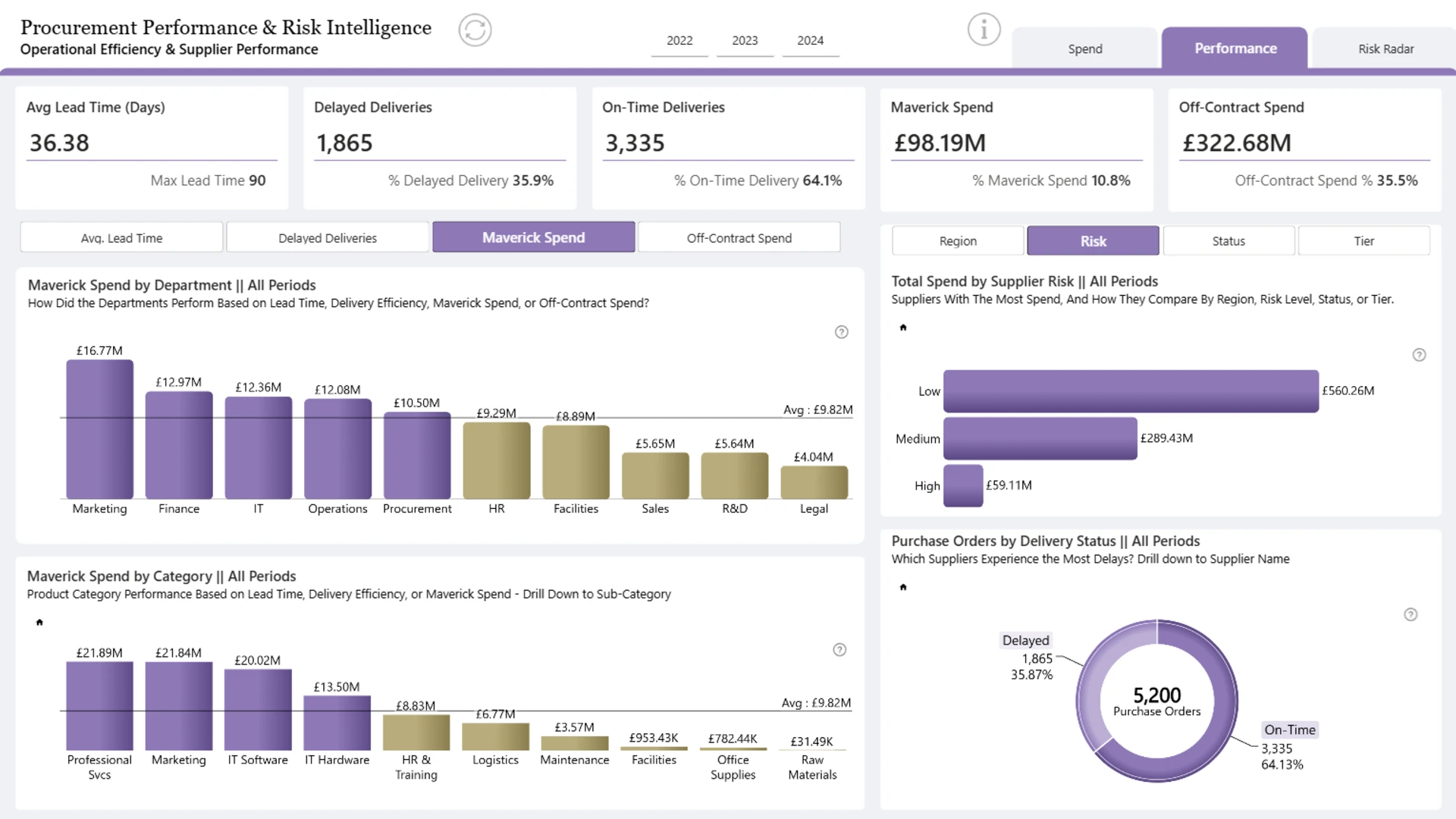
Task: Click the Avg Lead Time value 36.38
Action: (59, 143)
